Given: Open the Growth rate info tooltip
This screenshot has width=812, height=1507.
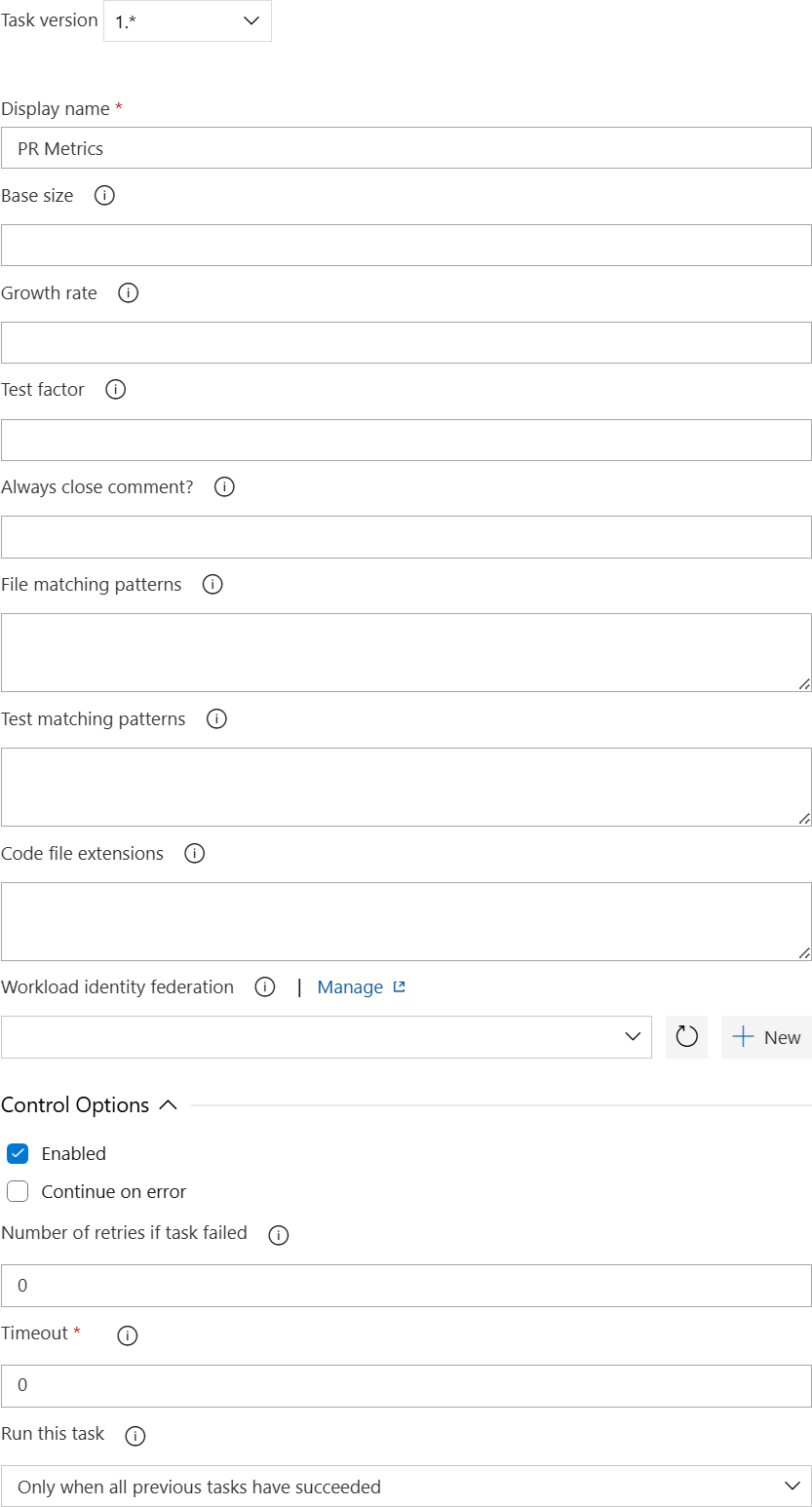Looking at the screenshot, I should [127, 292].
